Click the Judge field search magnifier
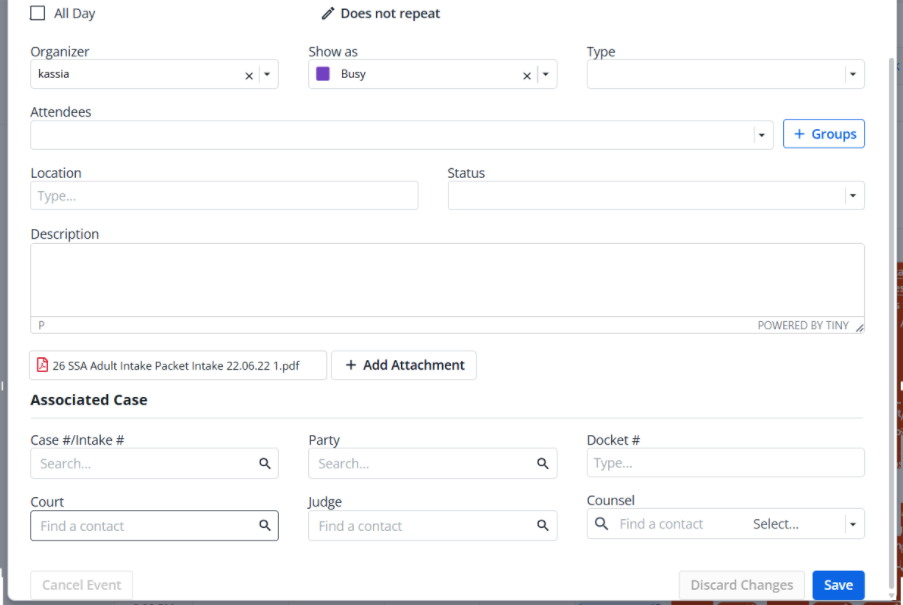 tap(543, 524)
